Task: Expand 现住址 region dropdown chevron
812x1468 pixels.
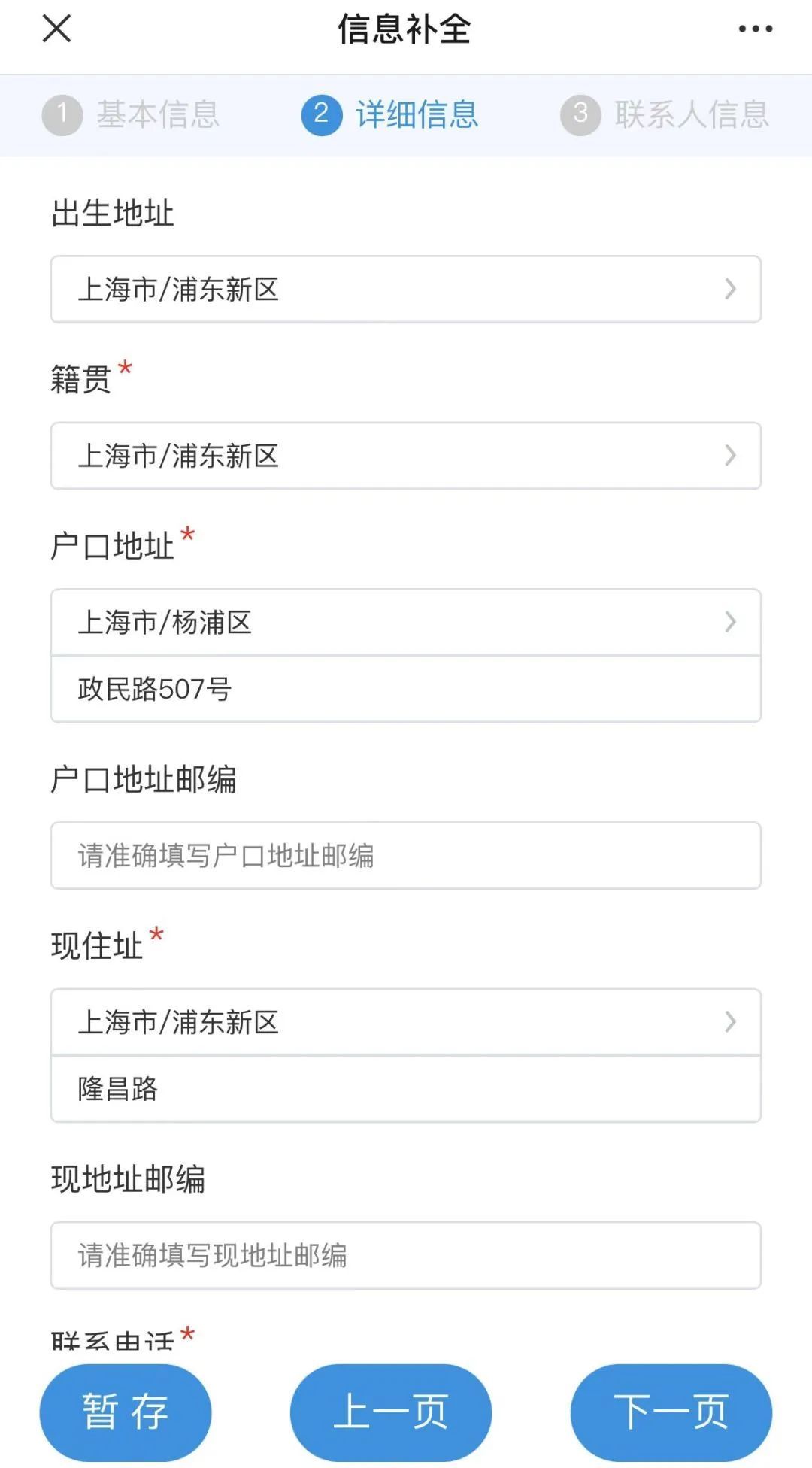Action: 729,1021
